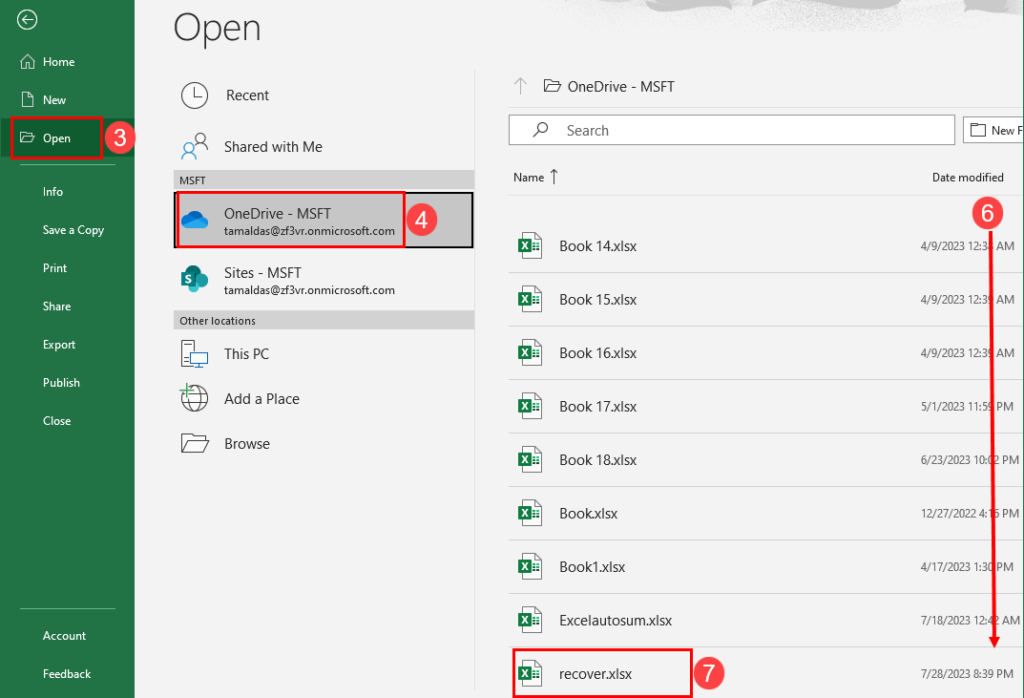
Task: Sort files using the Name column arrow
Action: [x=554, y=177]
